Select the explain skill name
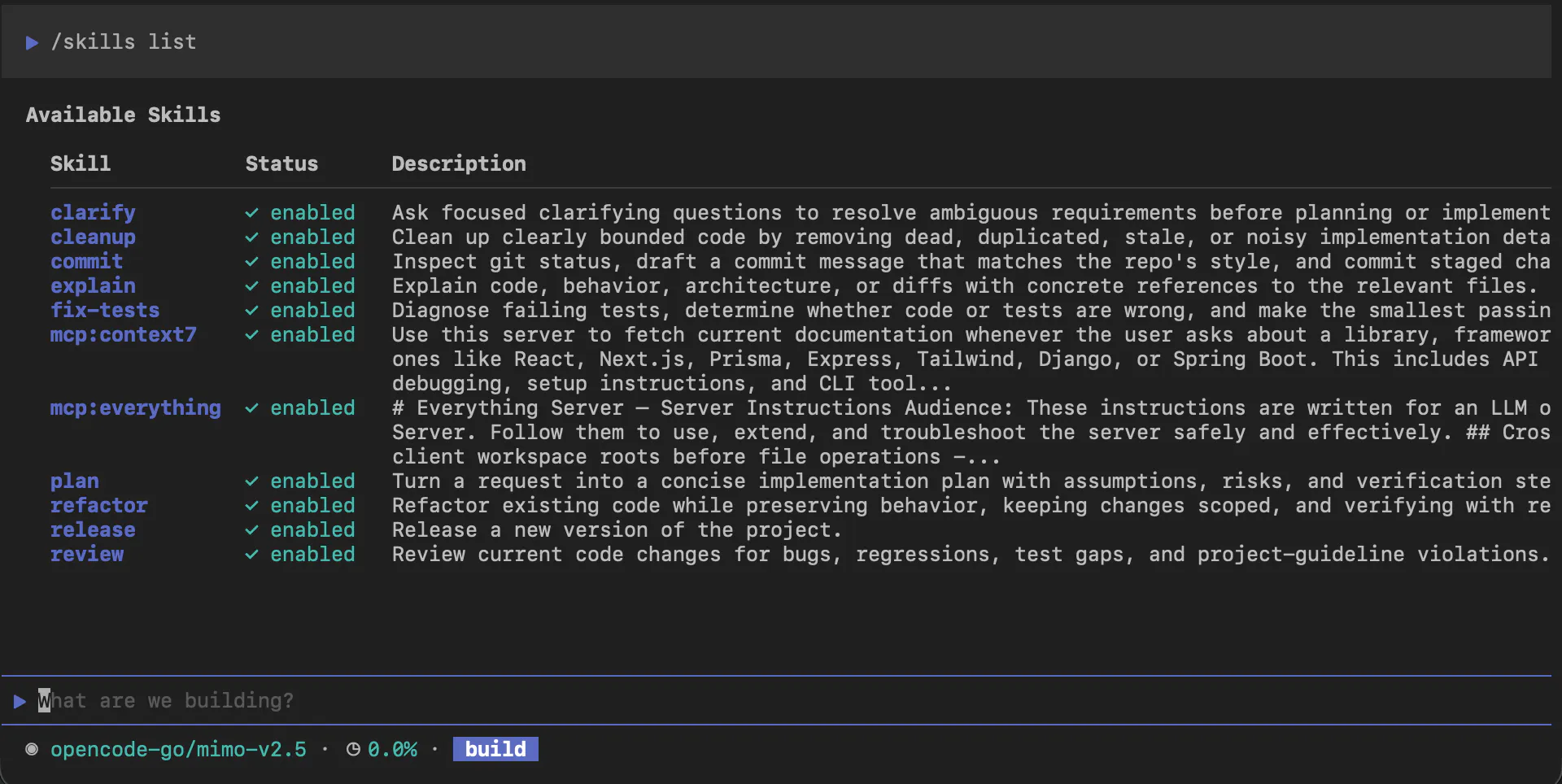Image resolution: width=1562 pixels, height=784 pixels. (93, 286)
